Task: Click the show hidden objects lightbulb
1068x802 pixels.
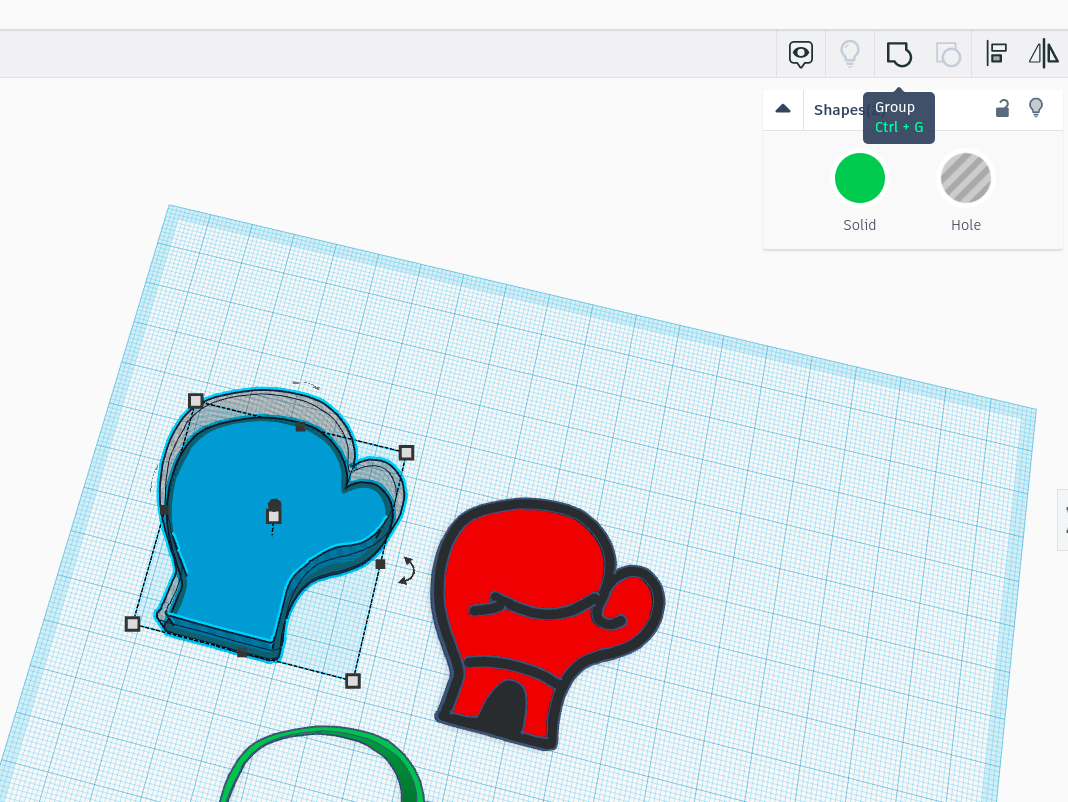Action: (850, 54)
